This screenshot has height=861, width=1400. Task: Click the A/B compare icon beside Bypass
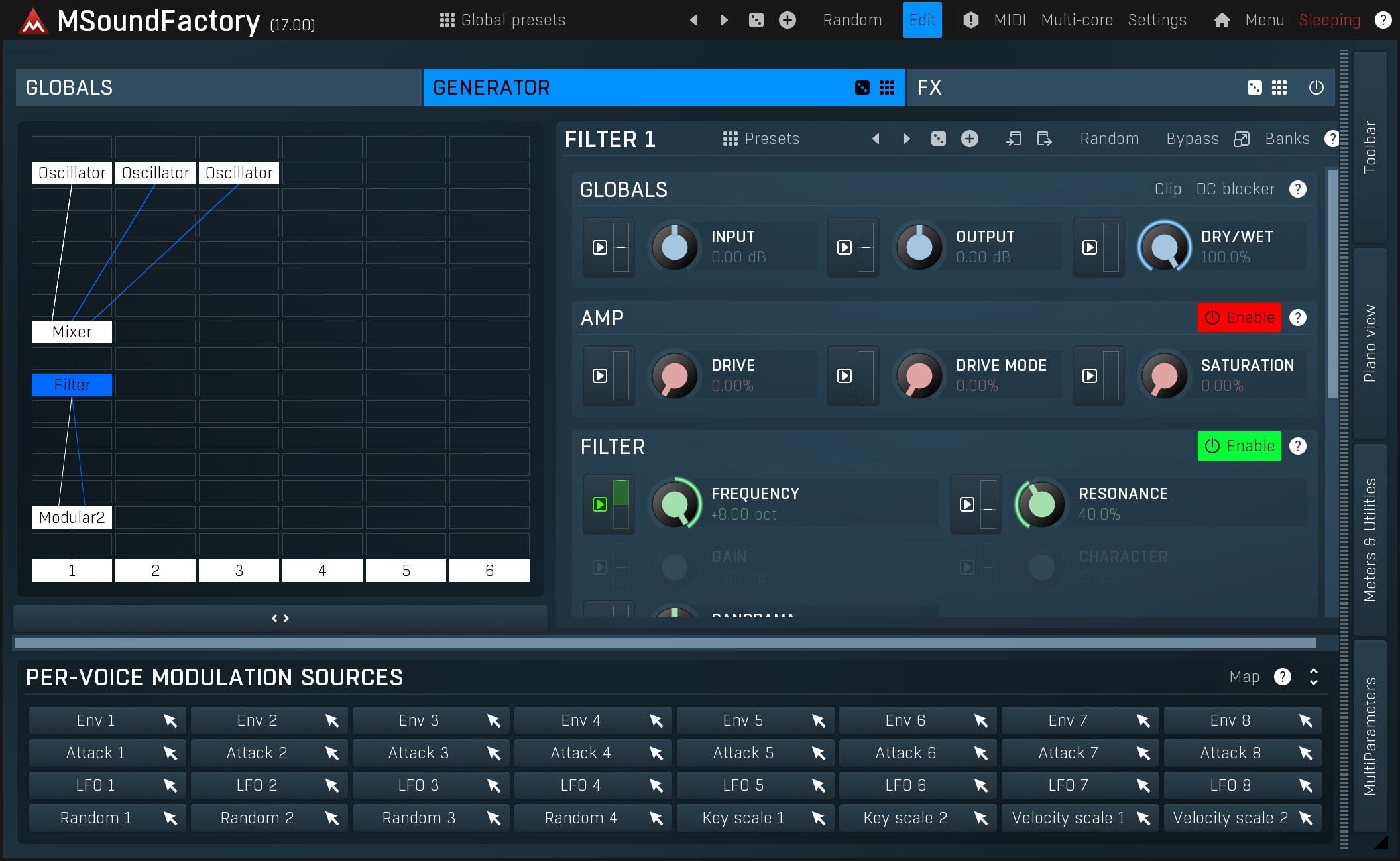point(1242,139)
